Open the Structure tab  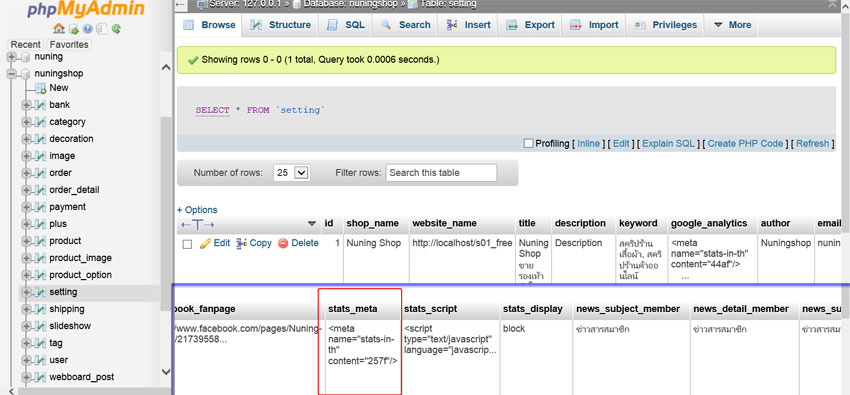280,25
